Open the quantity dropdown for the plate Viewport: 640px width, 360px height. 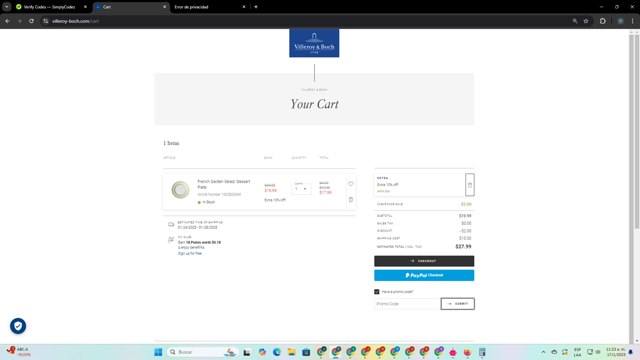pos(301,188)
